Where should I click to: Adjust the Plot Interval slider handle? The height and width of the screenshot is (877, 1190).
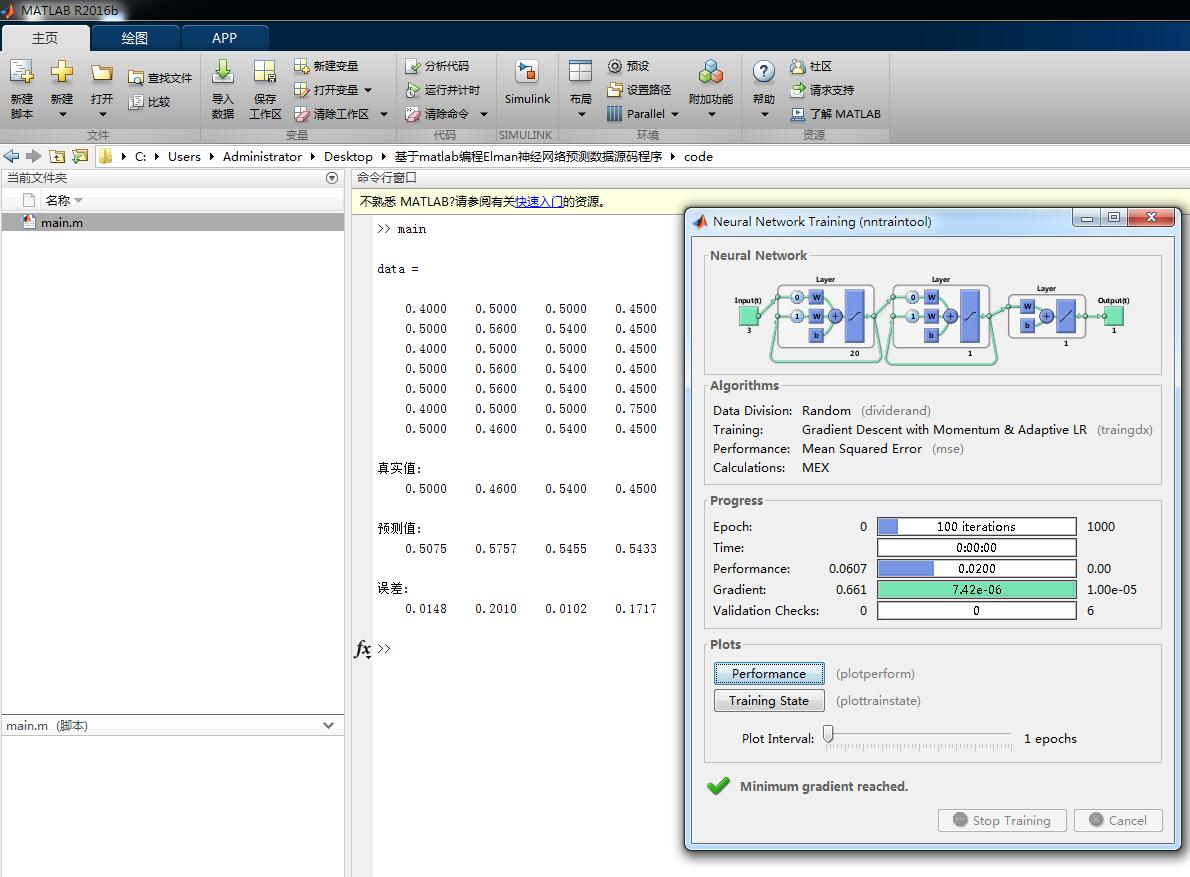pos(828,734)
